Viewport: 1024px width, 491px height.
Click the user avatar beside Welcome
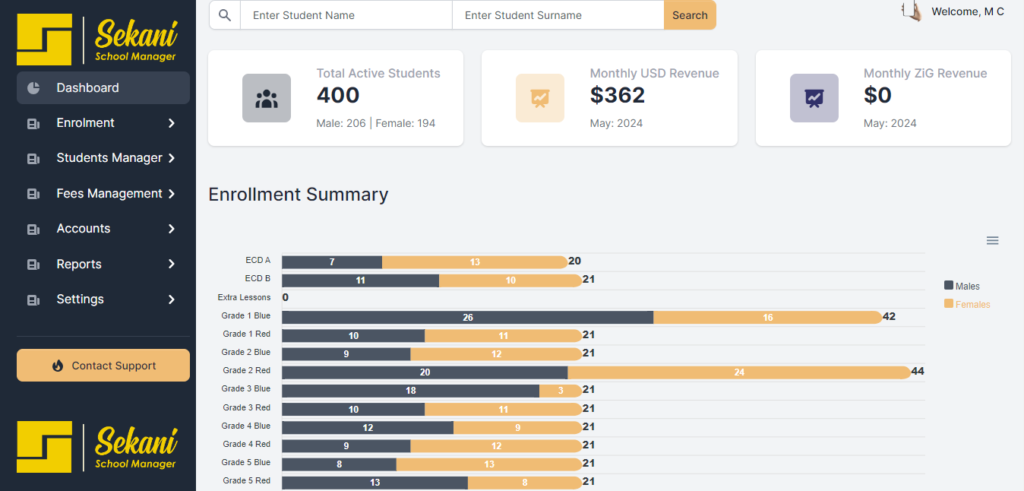click(x=910, y=11)
